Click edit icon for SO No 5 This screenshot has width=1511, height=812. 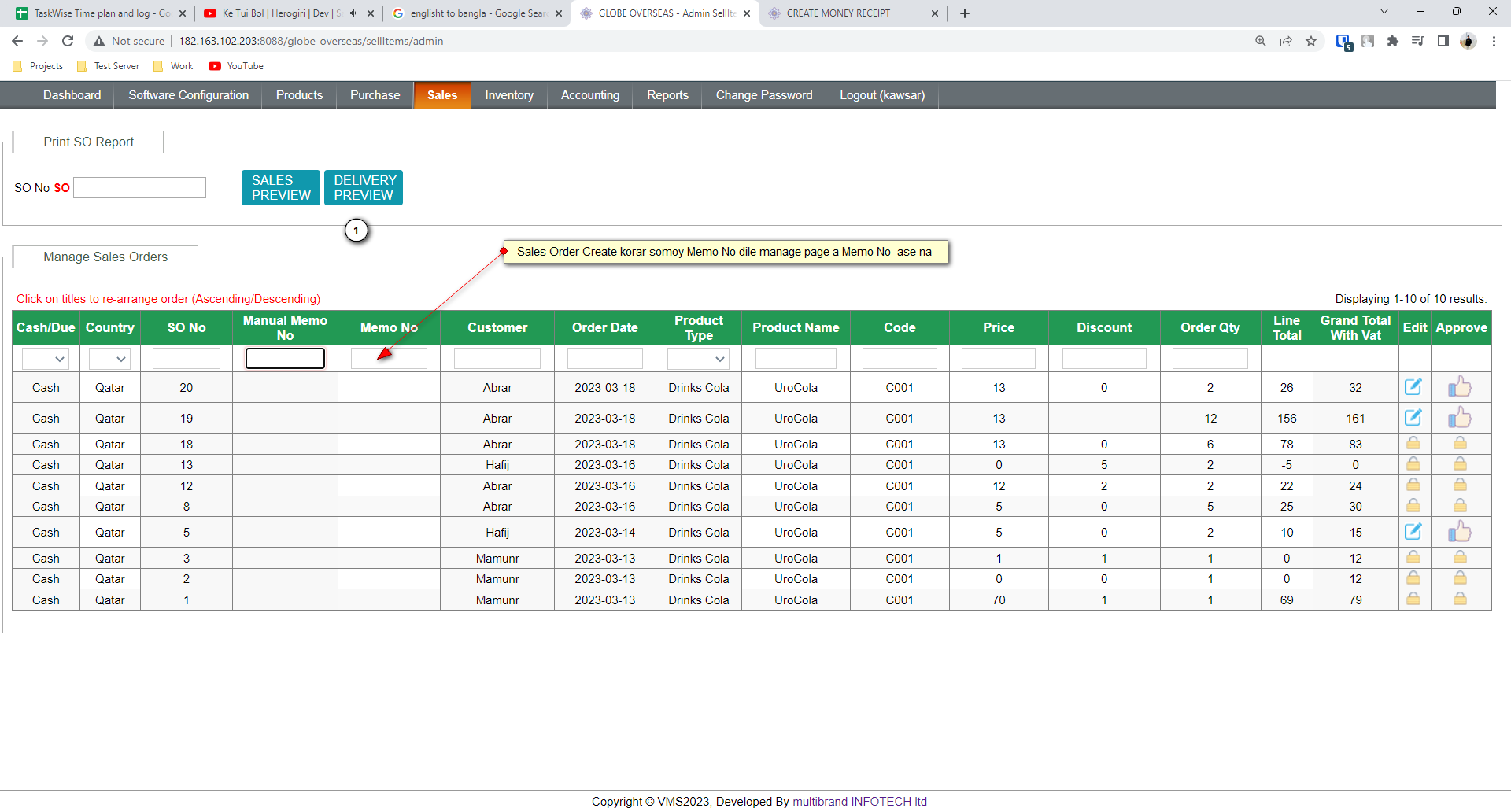tap(1413, 531)
